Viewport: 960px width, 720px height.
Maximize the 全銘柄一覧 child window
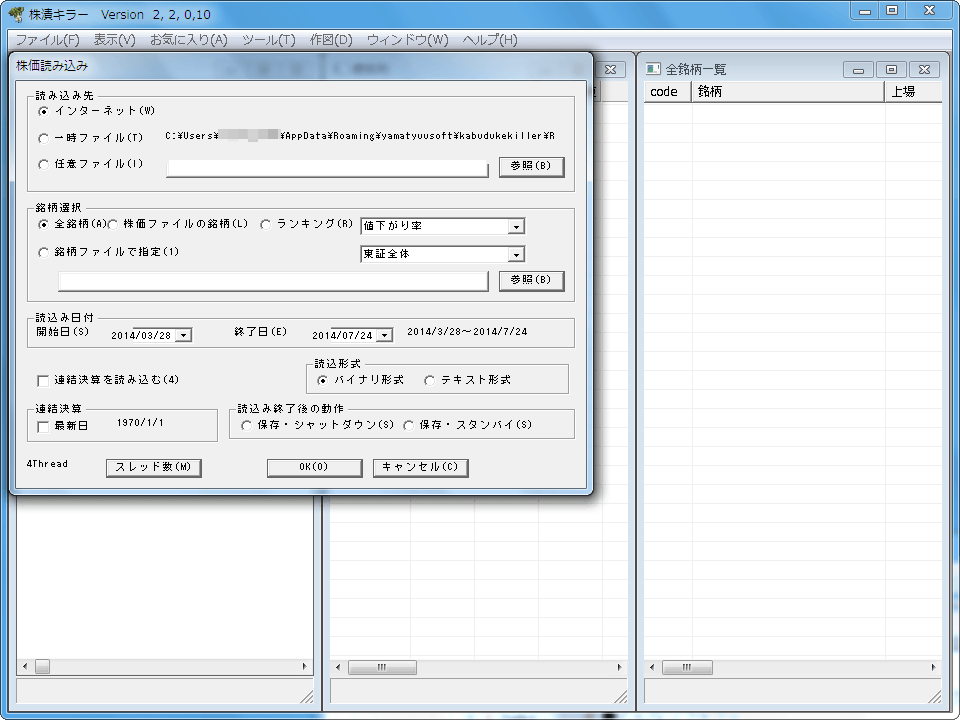tap(891, 70)
